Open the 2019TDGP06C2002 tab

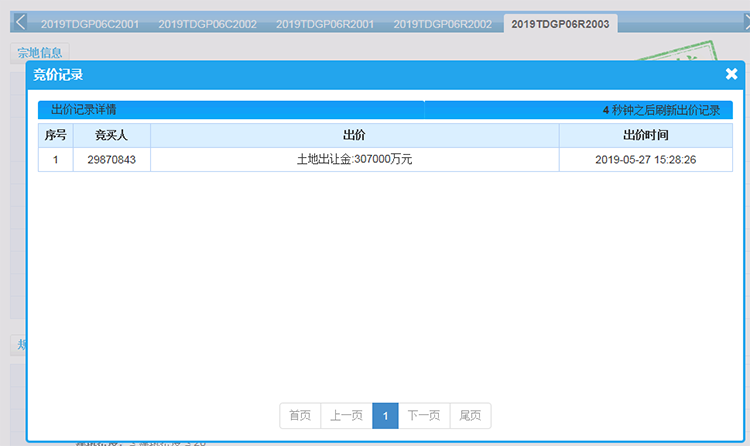pos(205,23)
